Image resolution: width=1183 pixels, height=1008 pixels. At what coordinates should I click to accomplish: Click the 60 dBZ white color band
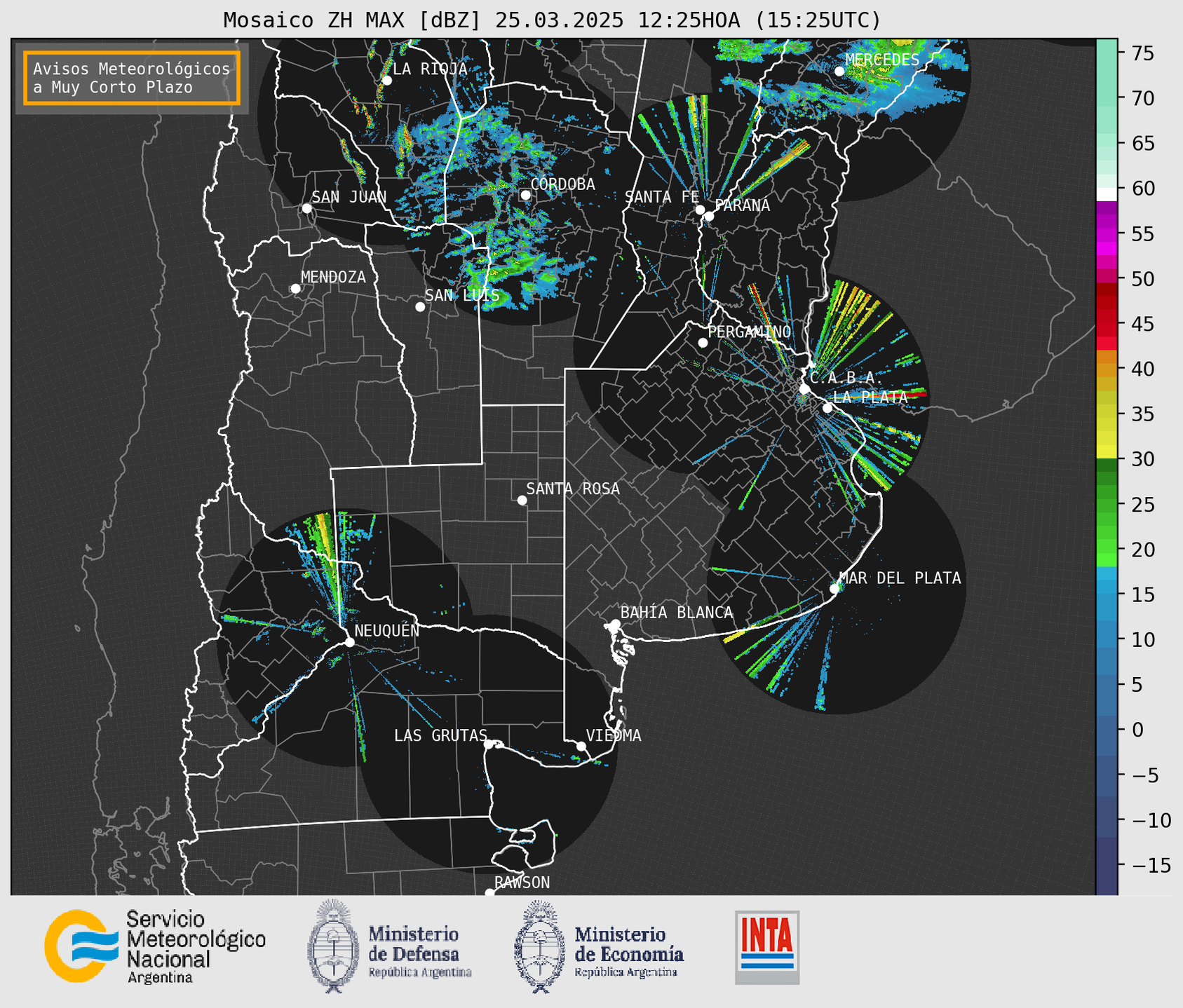point(1107,194)
